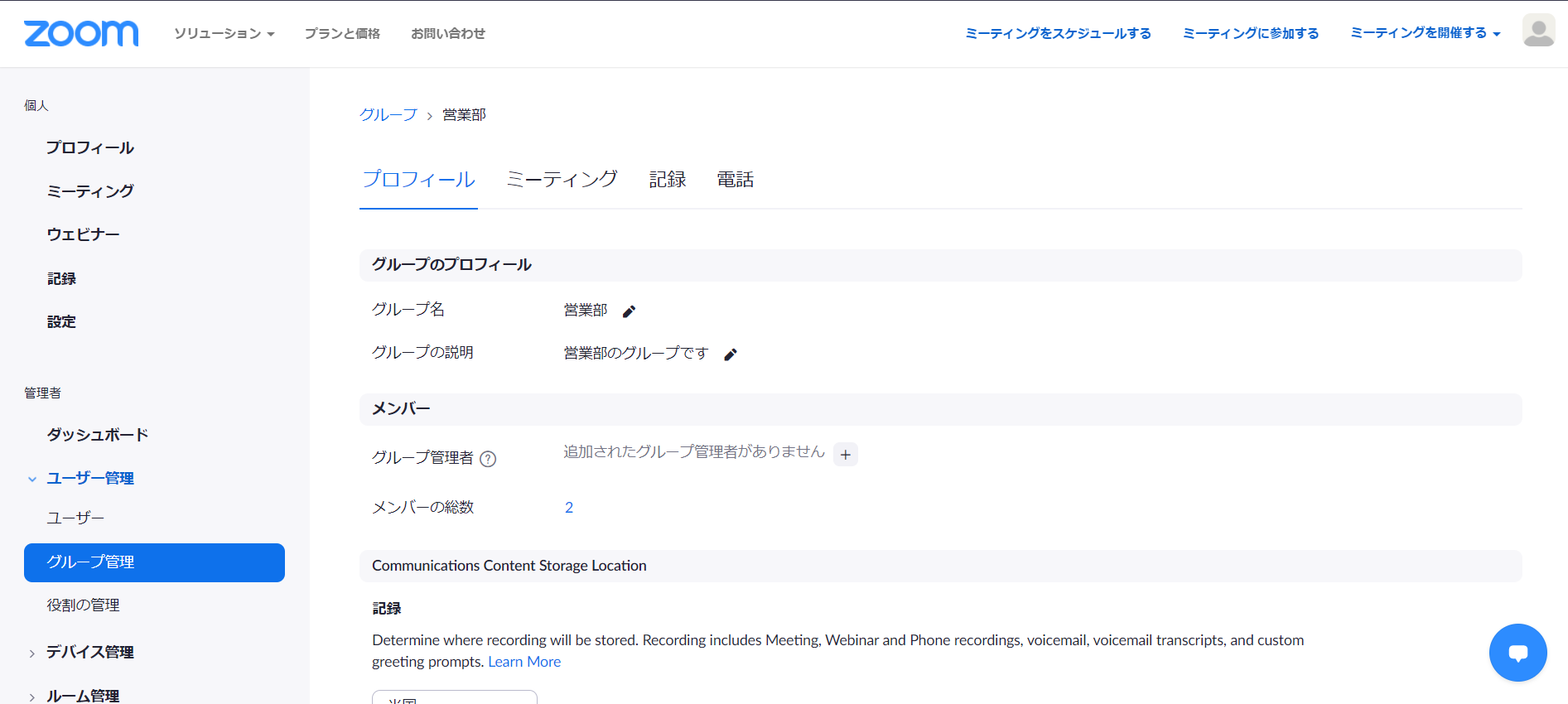Image resolution: width=1568 pixels, height=704 pixels.
Task: Switch to the 記録 tab
Action: coord(667,180)
